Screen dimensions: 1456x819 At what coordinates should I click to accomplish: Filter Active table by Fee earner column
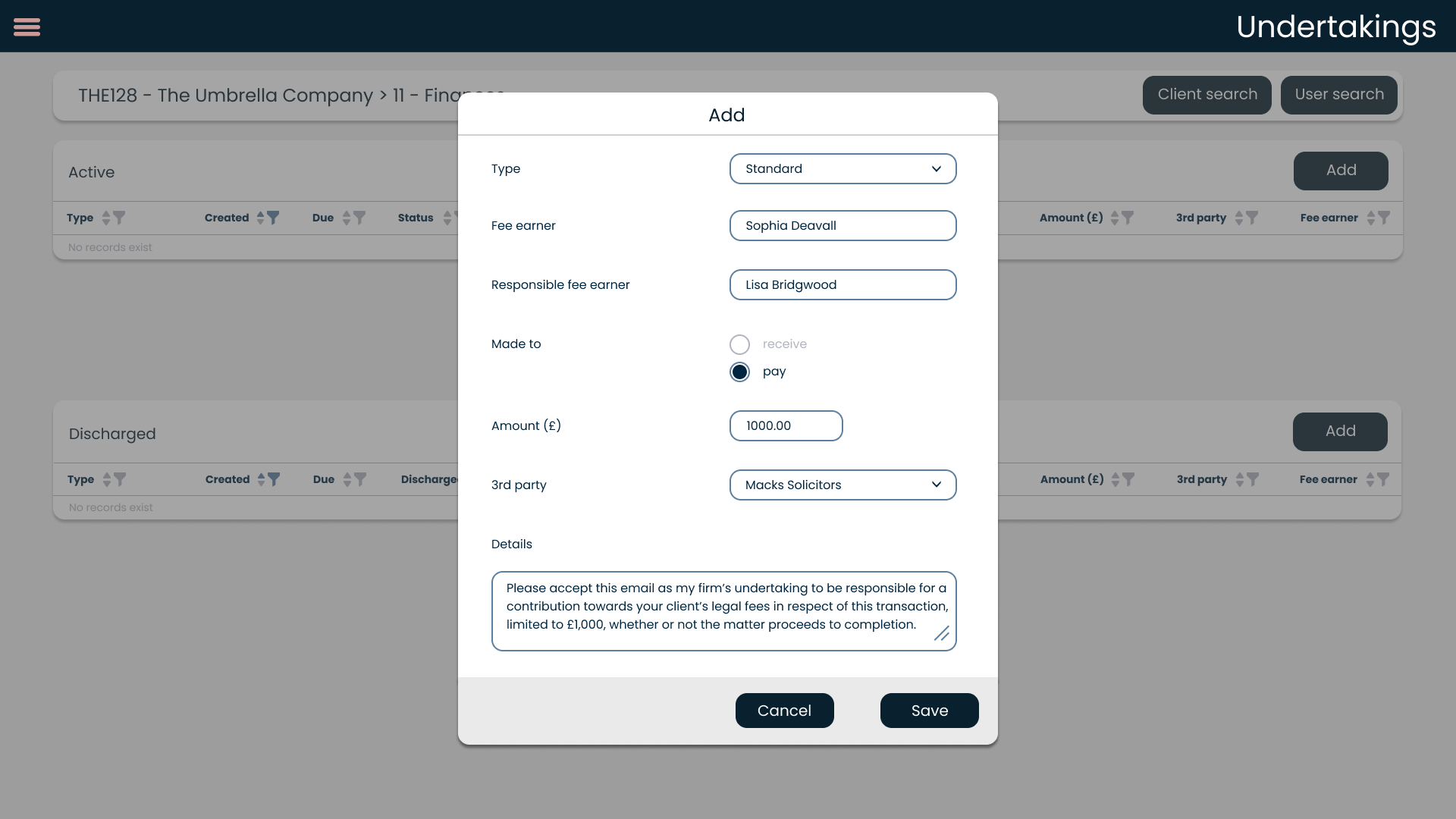point(1384,218)
